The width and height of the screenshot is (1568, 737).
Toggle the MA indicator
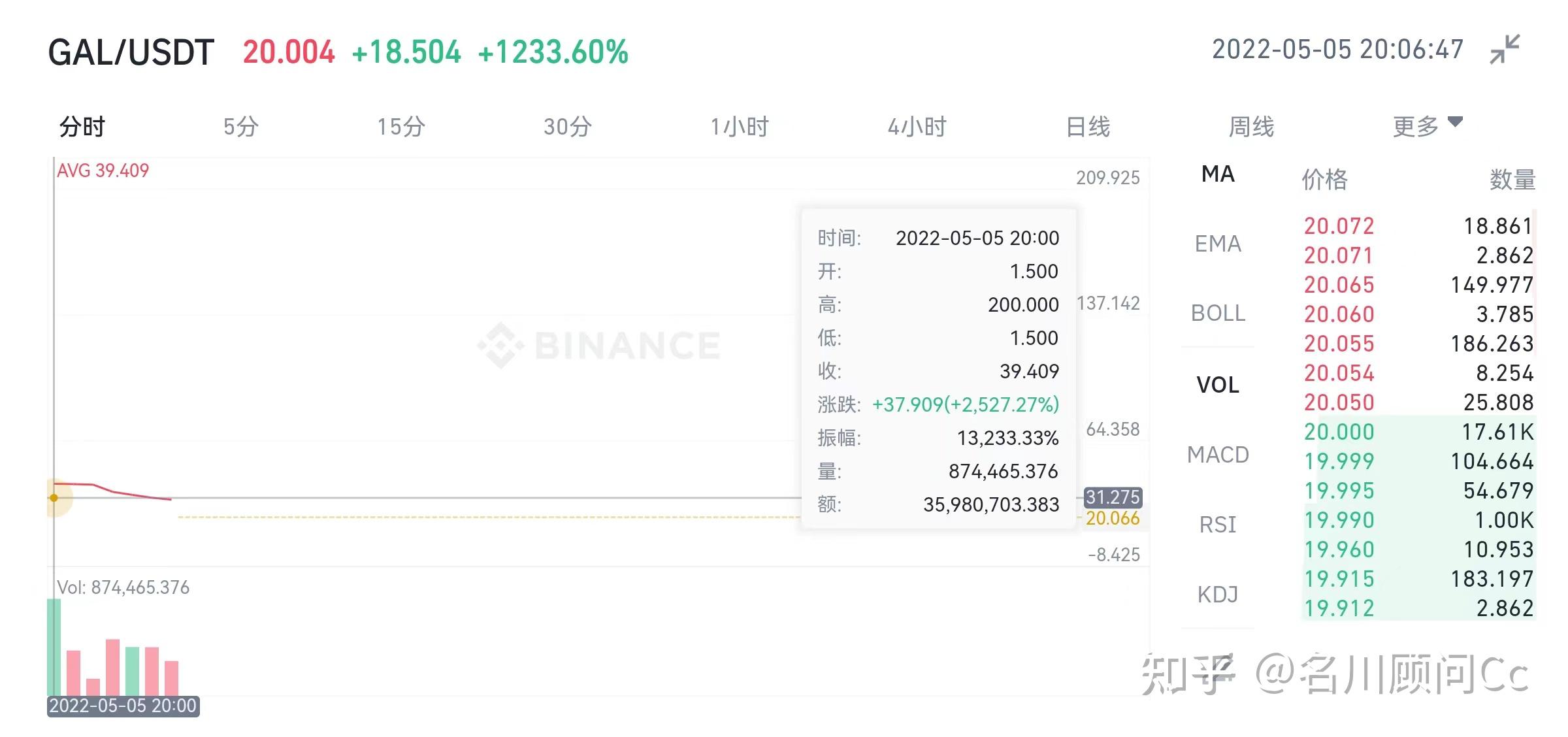click(x=1218, y=174)
